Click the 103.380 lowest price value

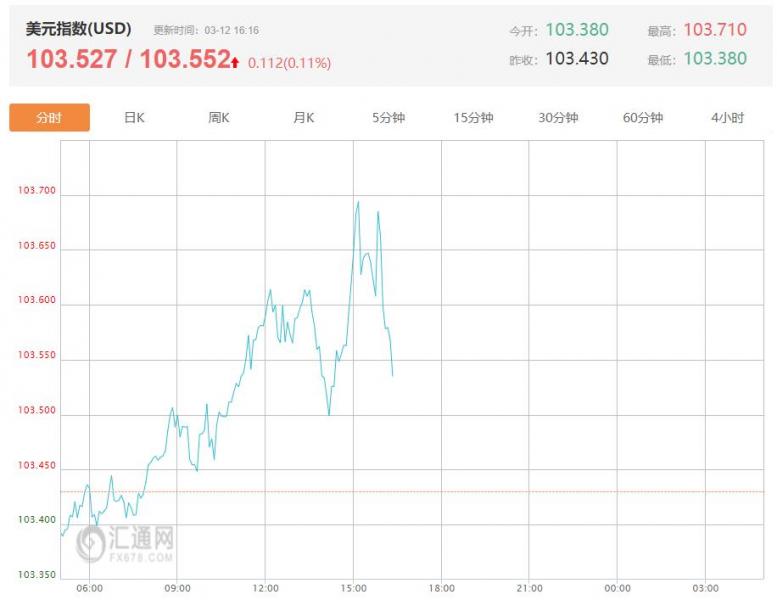715,59
